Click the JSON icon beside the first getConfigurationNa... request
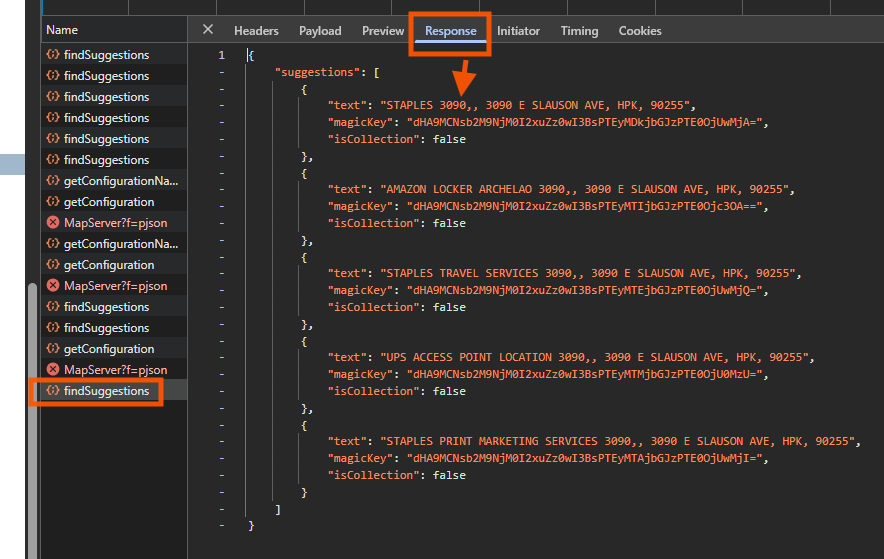The image size is (884, 559). [53, 181]
